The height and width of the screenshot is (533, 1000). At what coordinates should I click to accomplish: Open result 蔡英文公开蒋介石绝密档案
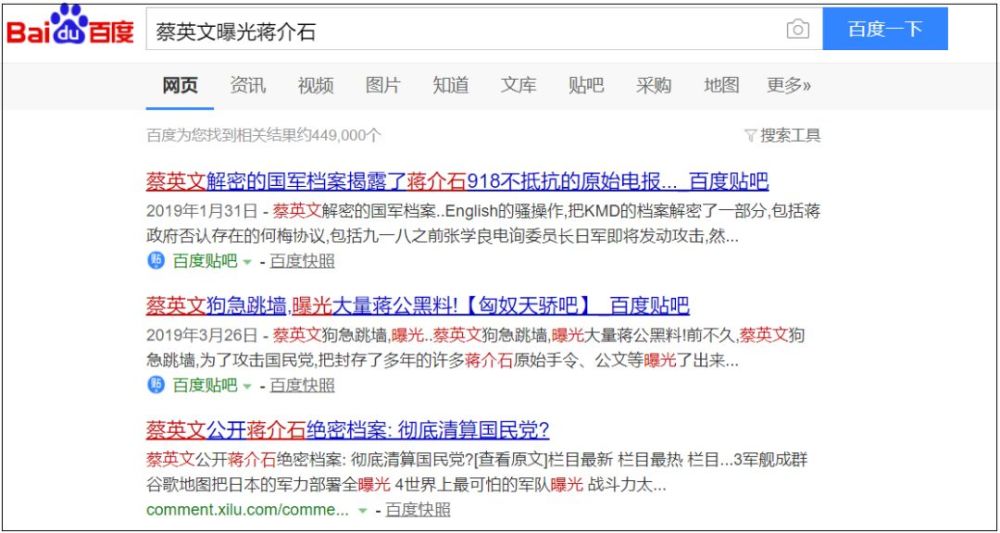pyautogui.click(x=348, y=430)
